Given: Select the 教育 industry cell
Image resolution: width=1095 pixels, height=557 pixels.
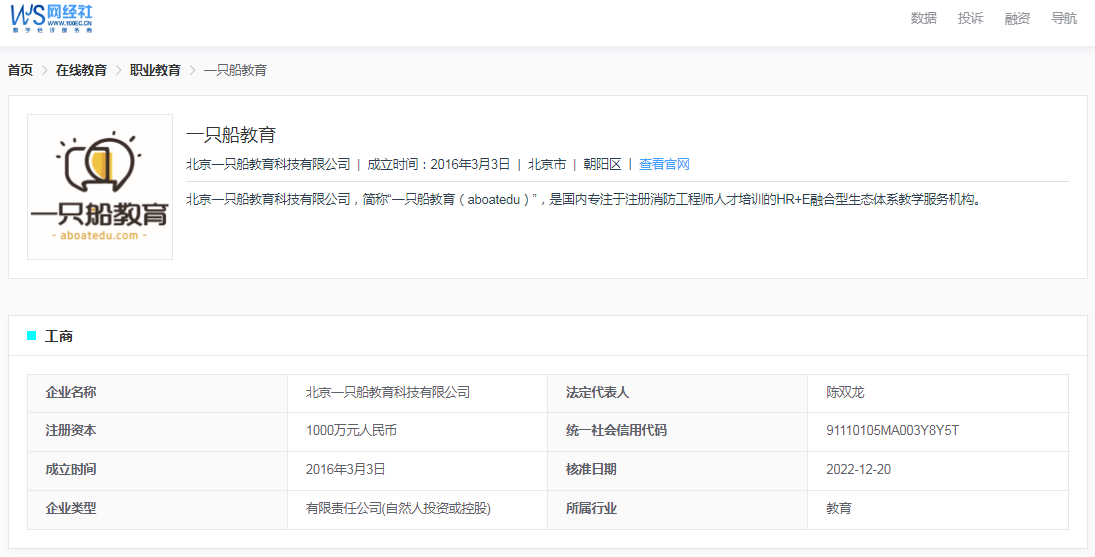Looking at the screenshot, I should [x=938, y=510].
